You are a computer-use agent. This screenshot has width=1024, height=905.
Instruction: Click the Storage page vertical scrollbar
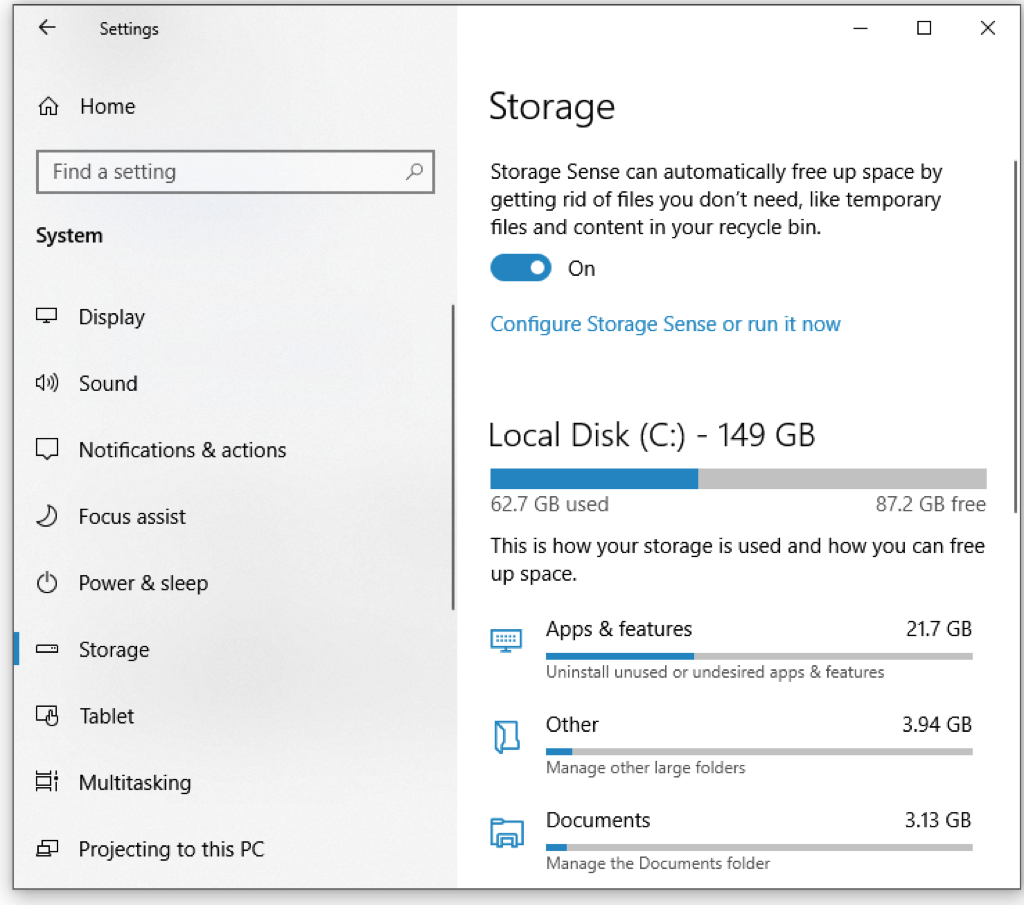coord(1016,336)
